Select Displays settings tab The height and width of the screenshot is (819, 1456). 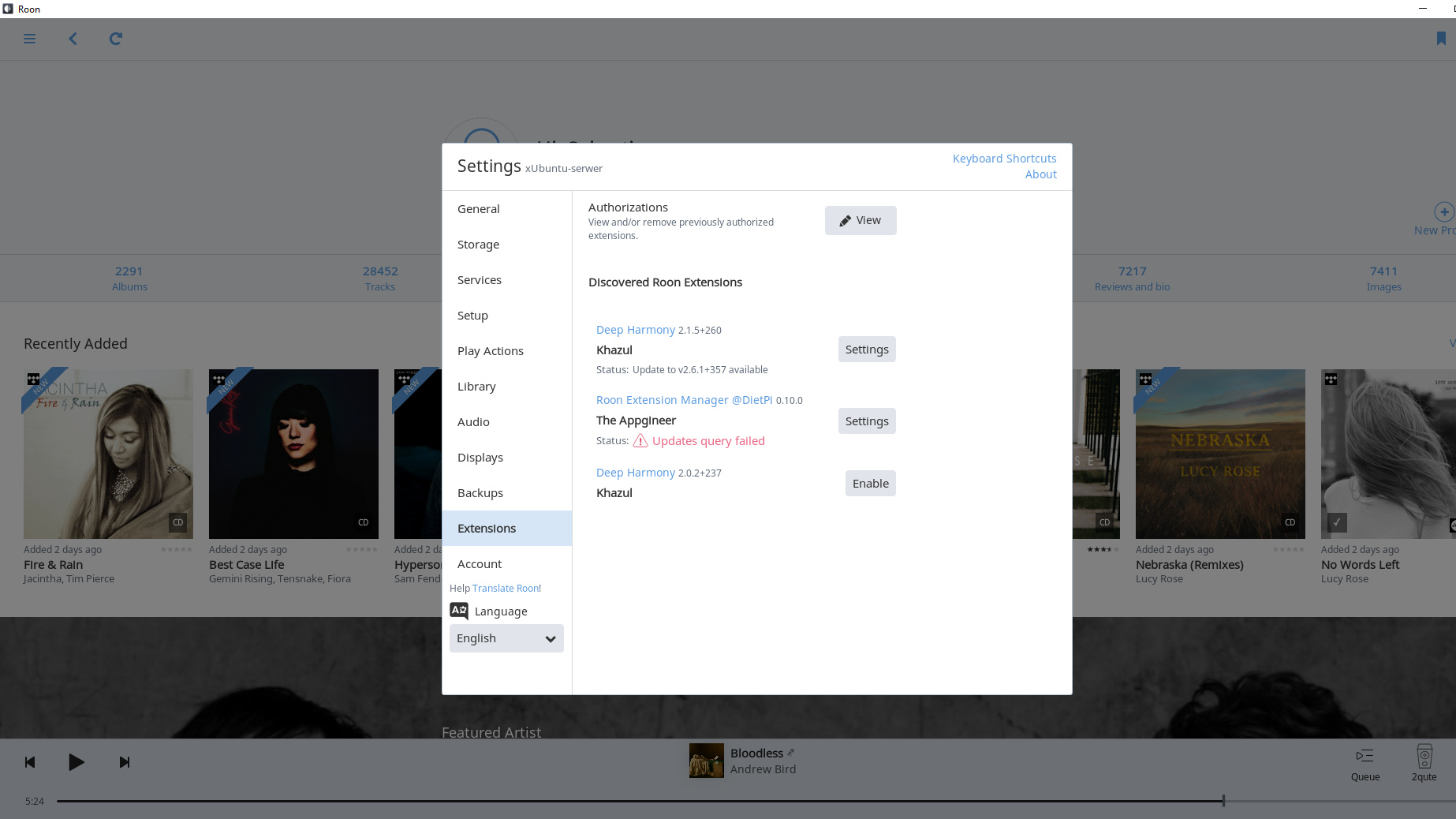click(507, 458)
